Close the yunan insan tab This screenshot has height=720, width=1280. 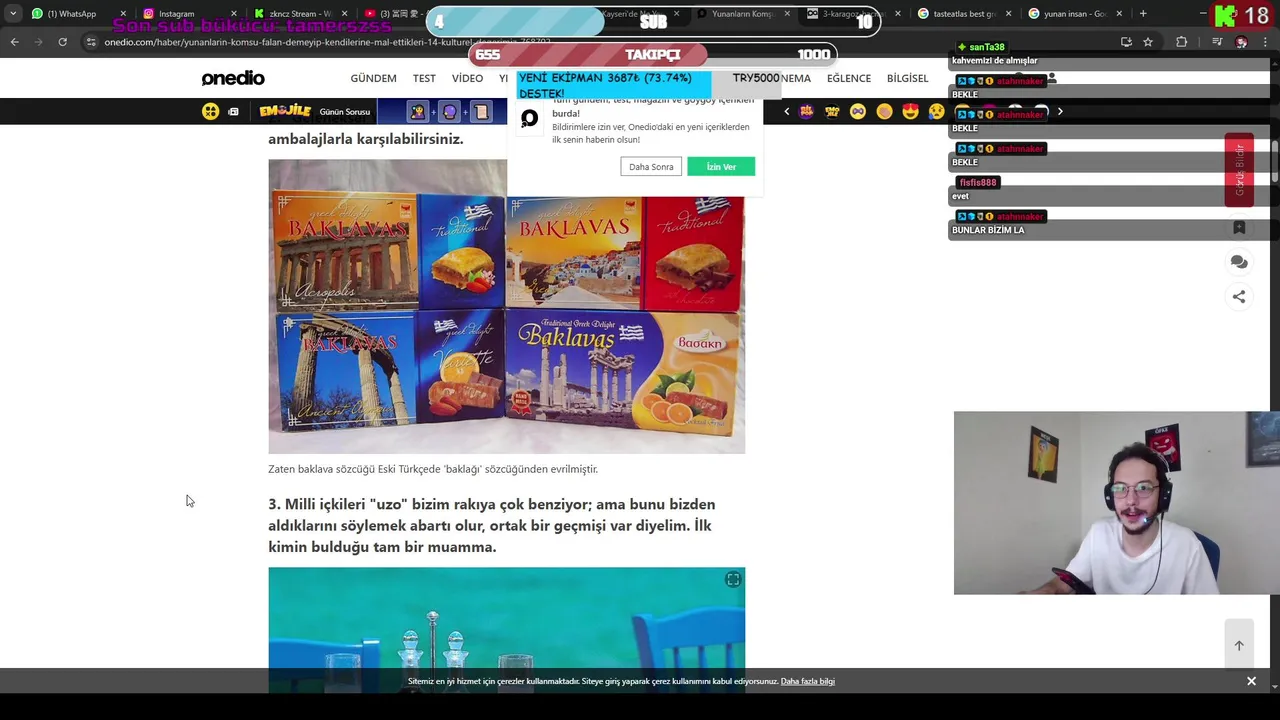tap(1119, 14)
